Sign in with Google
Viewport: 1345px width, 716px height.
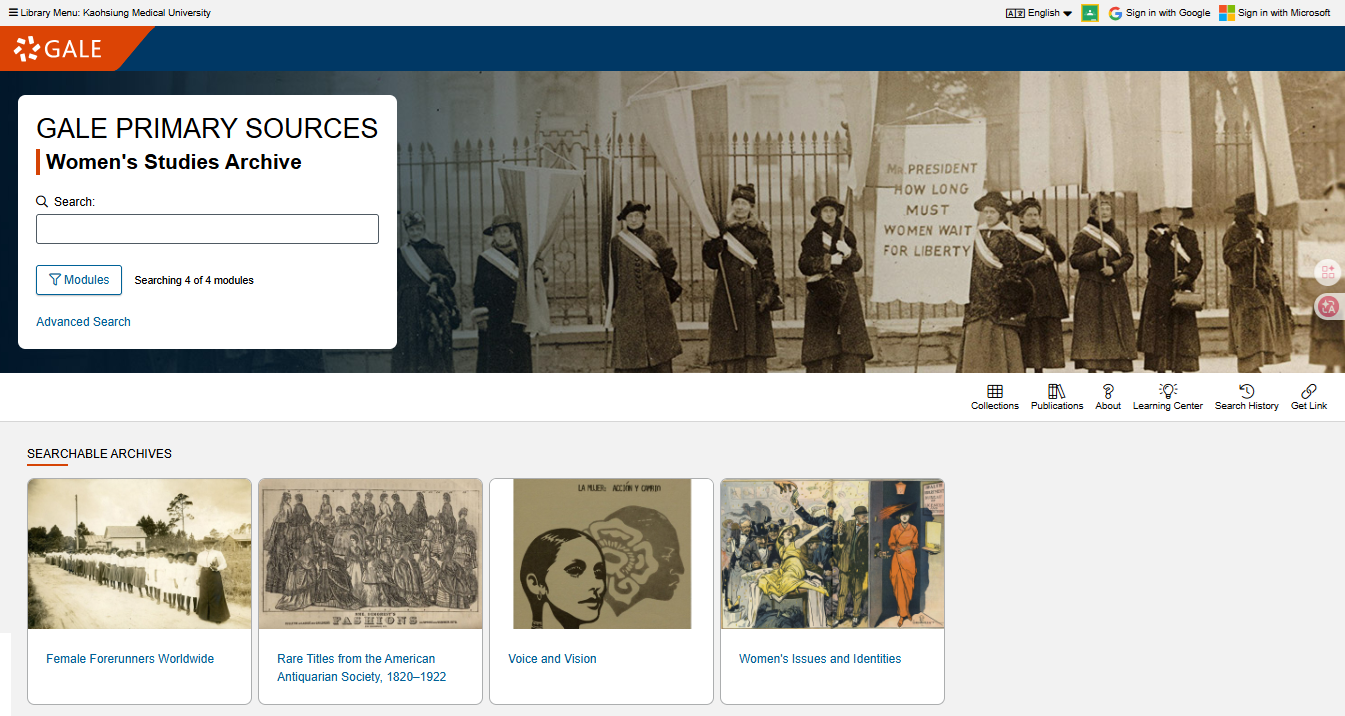click(1168, 13)
